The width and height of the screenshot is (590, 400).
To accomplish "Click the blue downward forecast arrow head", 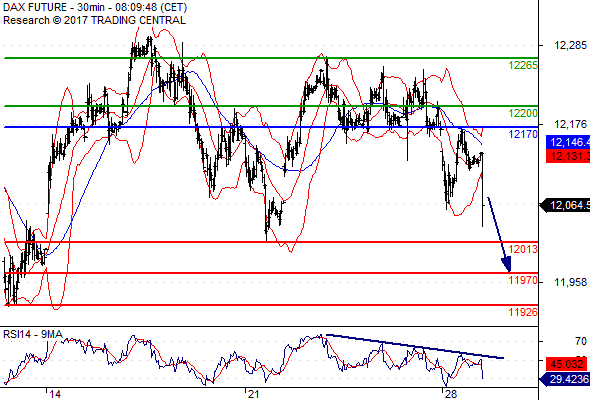I will (x=507, y=264).
